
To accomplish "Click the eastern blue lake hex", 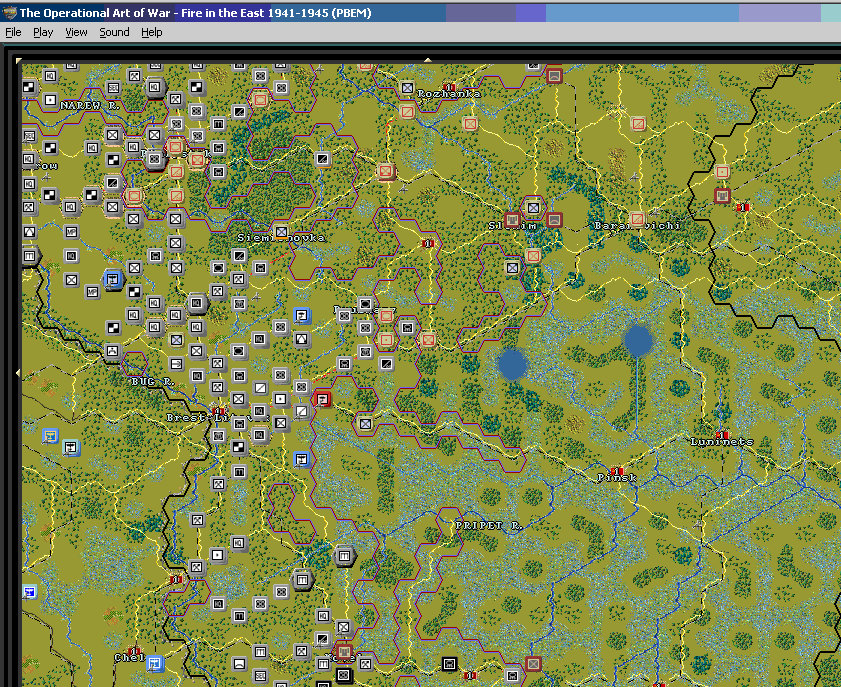I will tap(638, 341).
